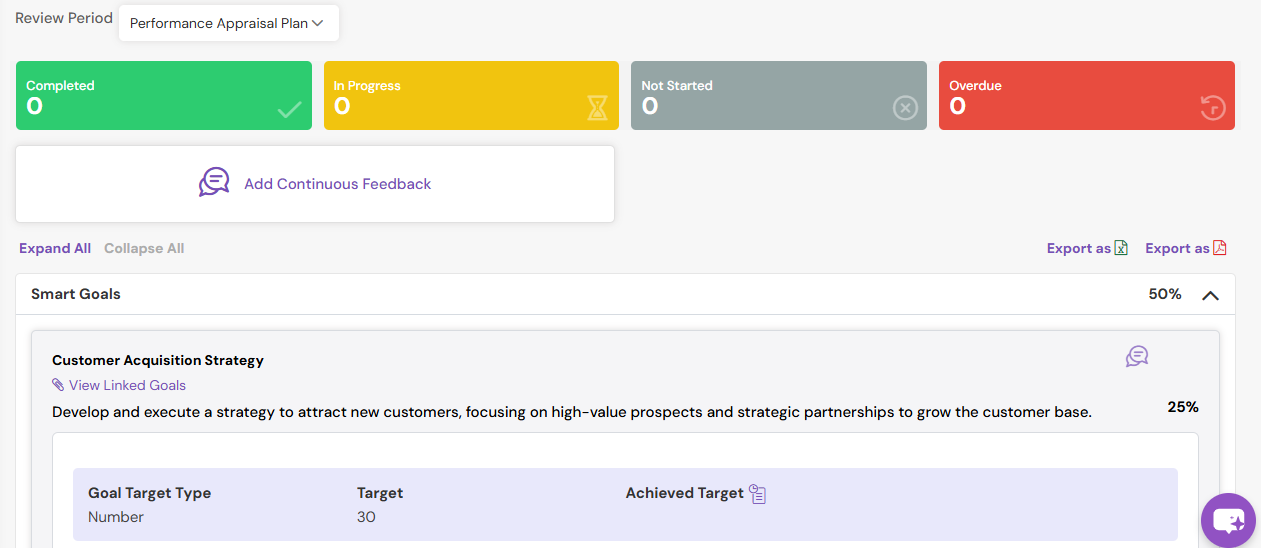The image size is (1261, 548).
Task: Click the Smart Goals section header text
Action: point(76,294)
